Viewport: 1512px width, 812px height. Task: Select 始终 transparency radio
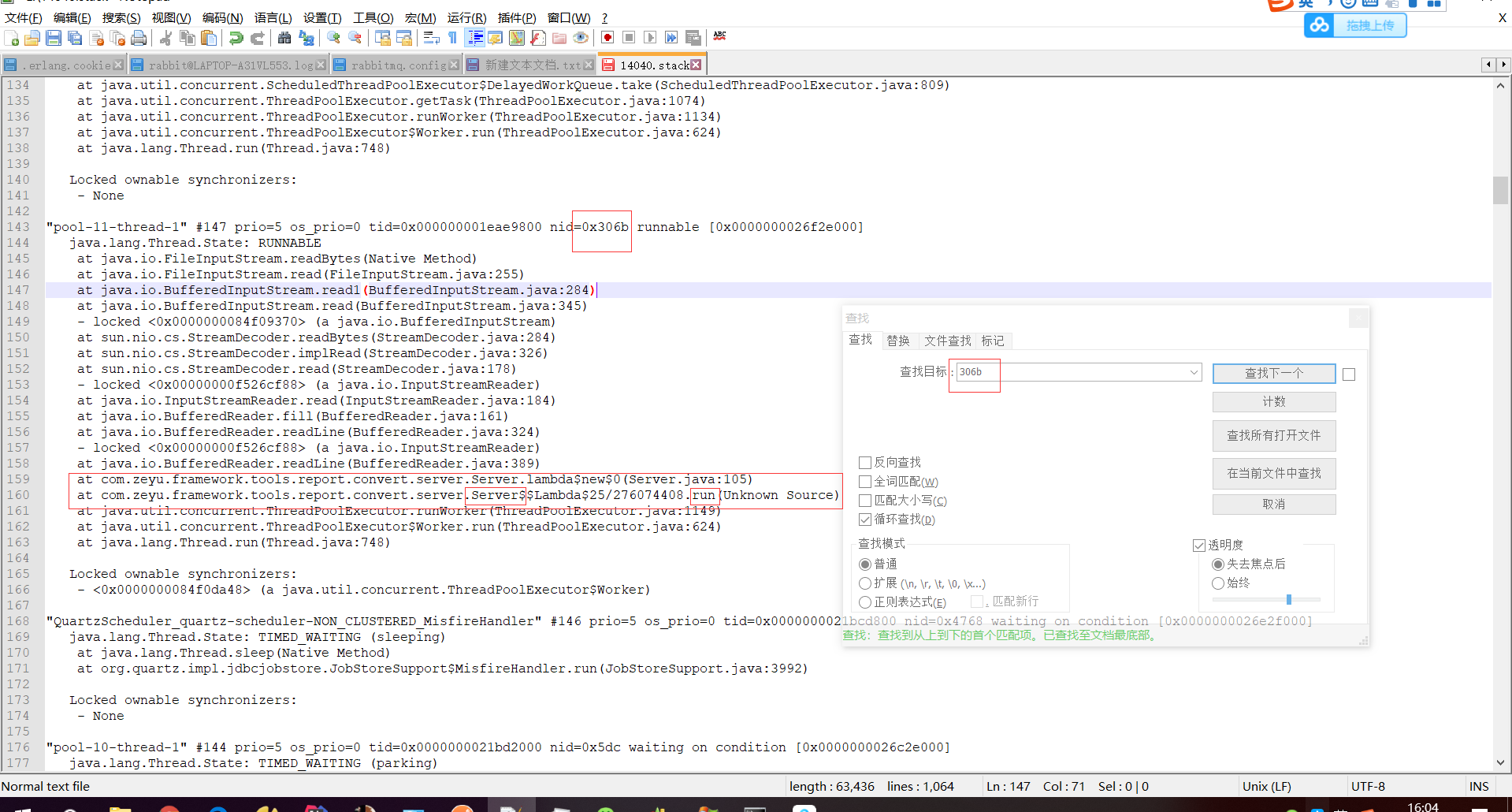pyautogui.click(x=1218, y=583)
